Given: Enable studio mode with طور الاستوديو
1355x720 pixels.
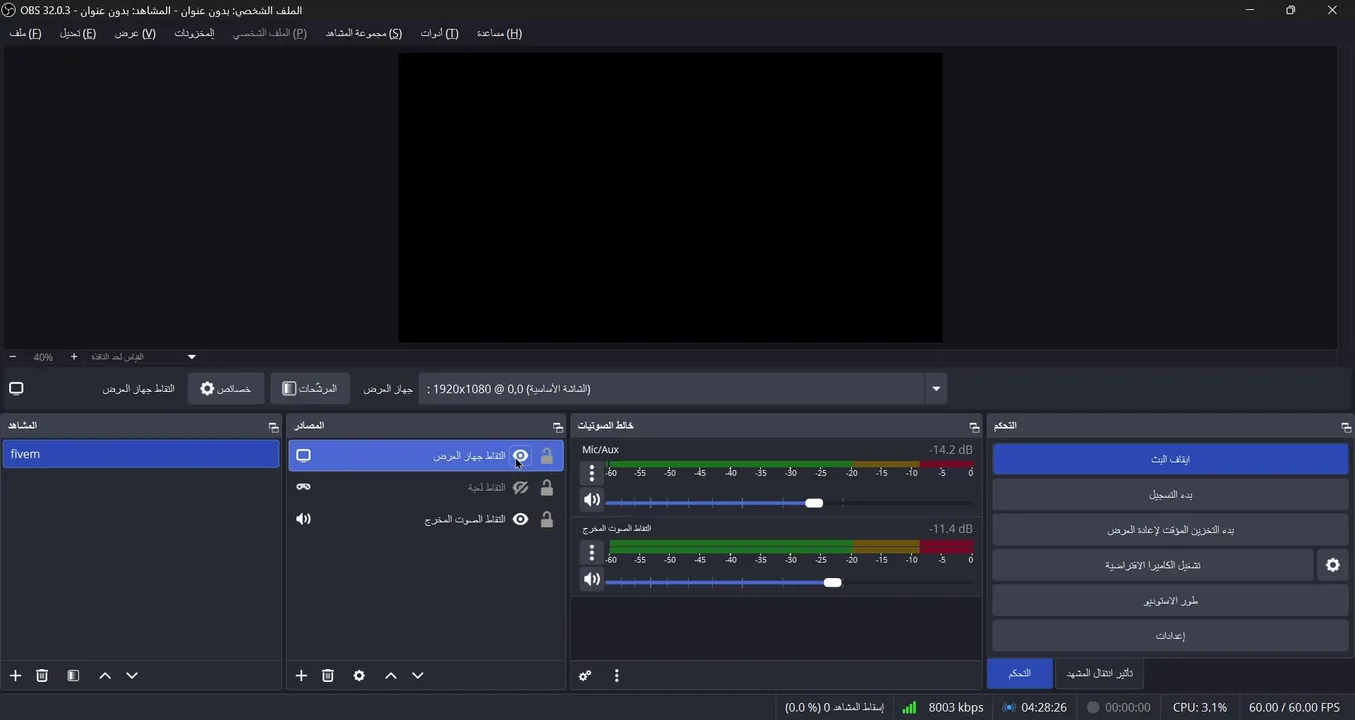Looking at the screenshot, I should coord(1170,601).
